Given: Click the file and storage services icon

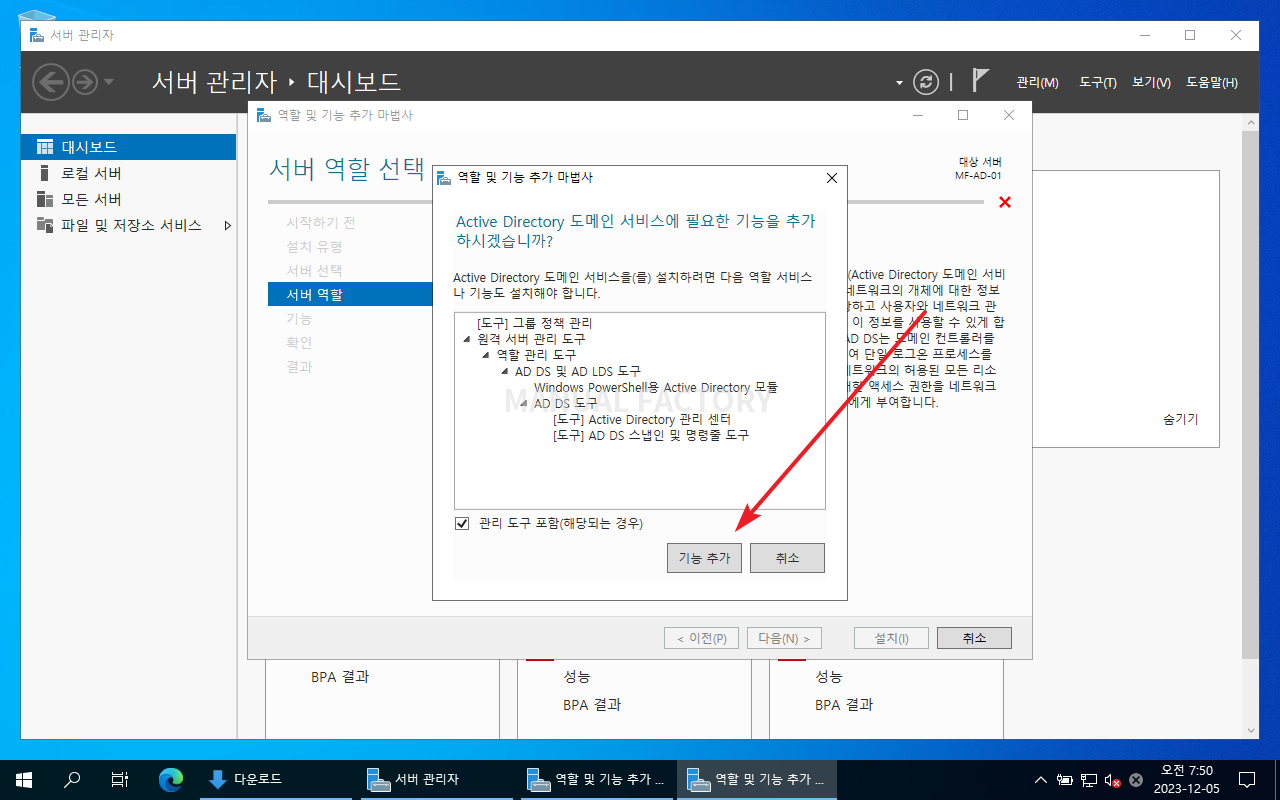Looking at the screenshot, I should [x=45, y=225].
